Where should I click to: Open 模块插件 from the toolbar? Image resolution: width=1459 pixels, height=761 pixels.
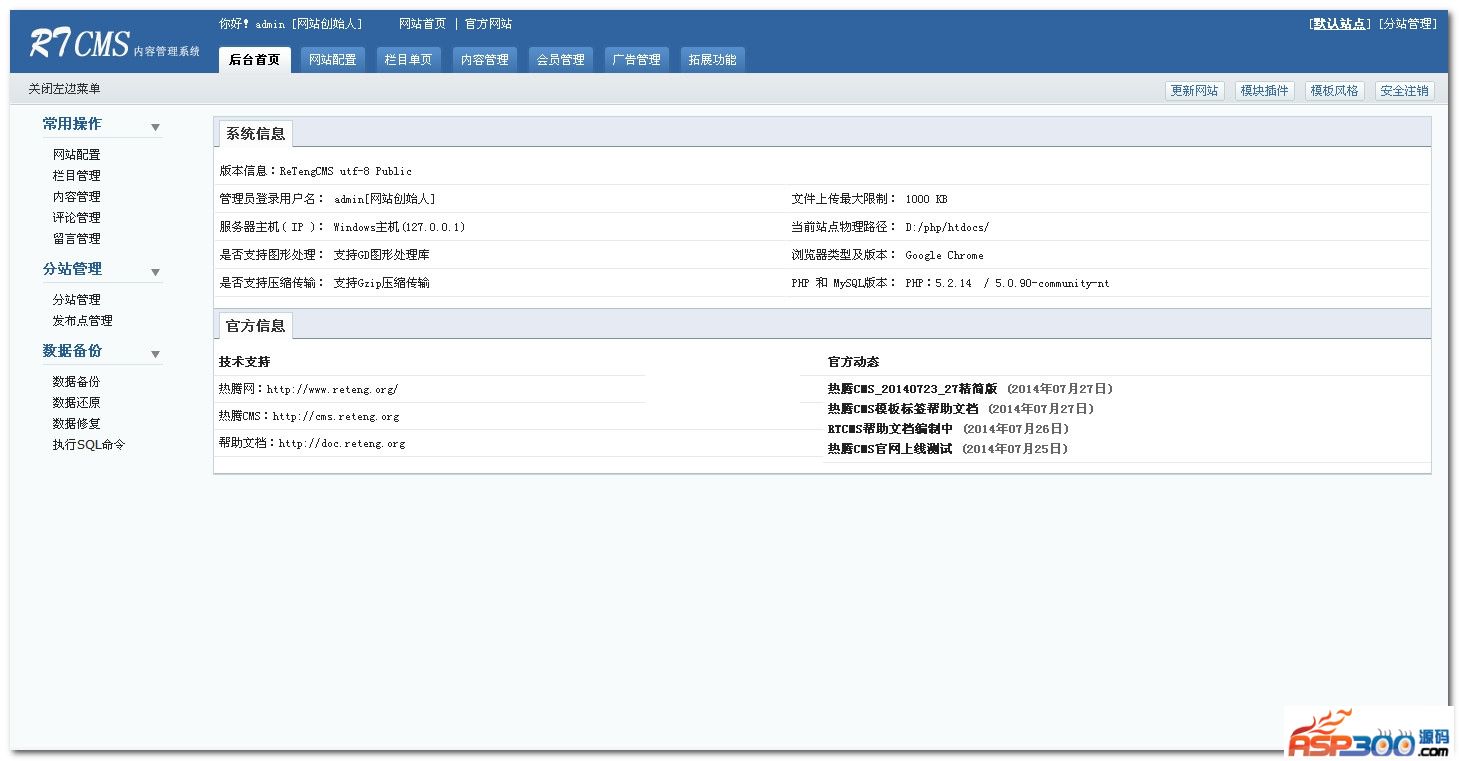point(1265,91)
